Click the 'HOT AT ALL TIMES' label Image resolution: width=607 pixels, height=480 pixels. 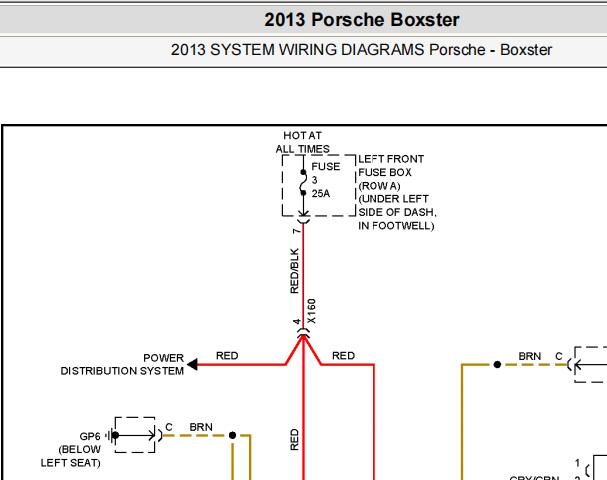303,142
